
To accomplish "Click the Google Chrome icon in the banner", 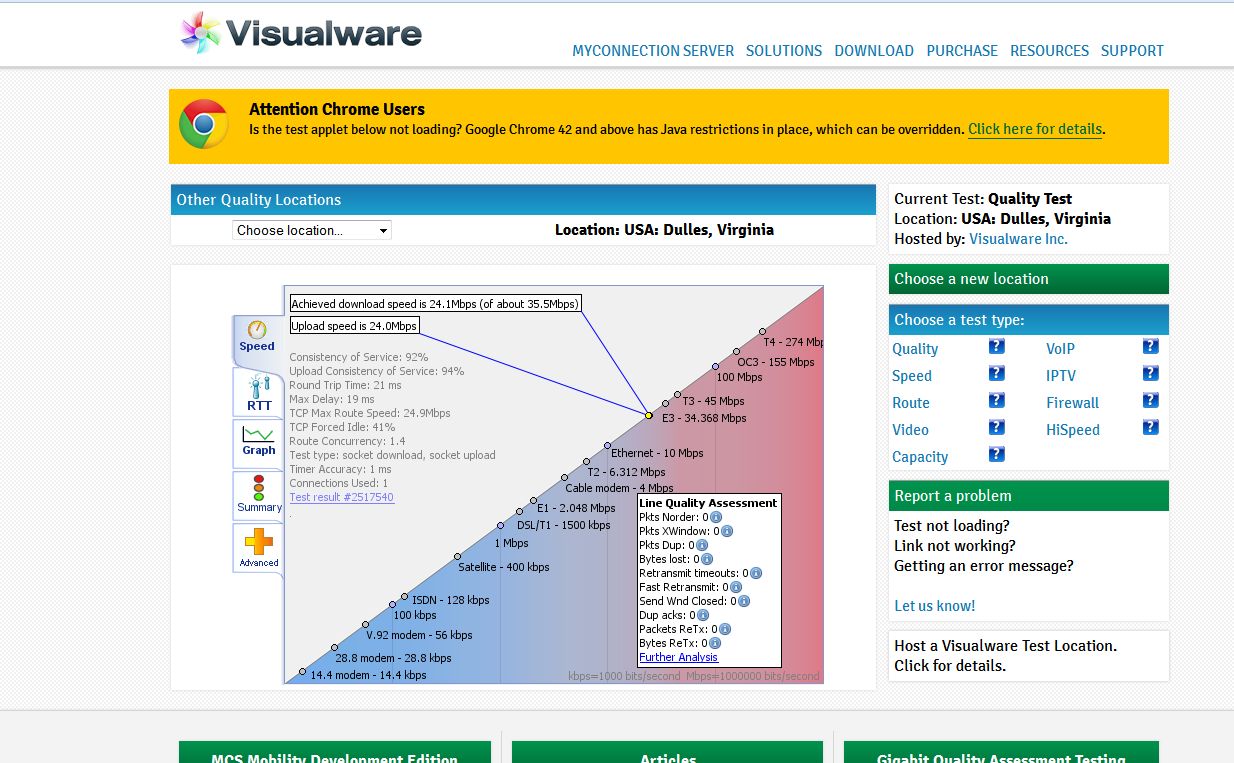I will (204, 125).
